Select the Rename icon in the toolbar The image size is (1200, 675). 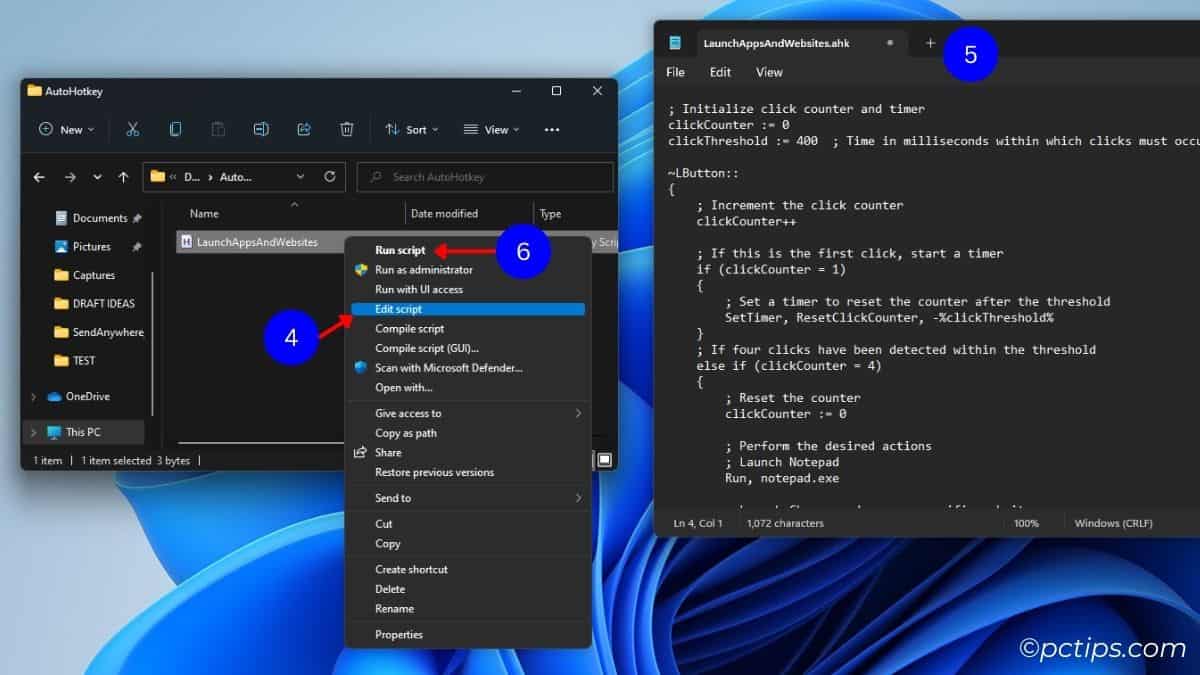pos(261,130)
